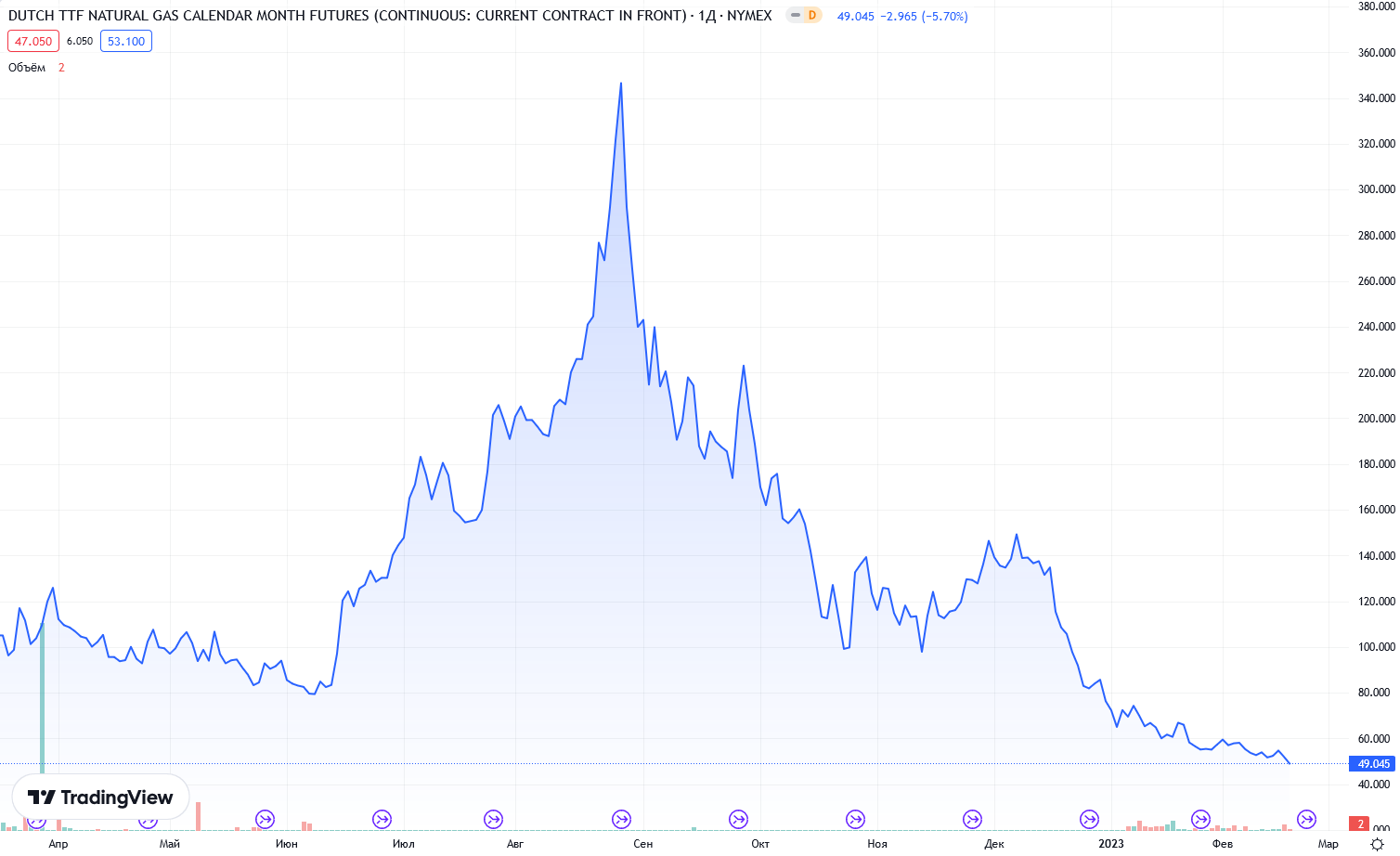Click the TradingView logo

click(100, 798)
